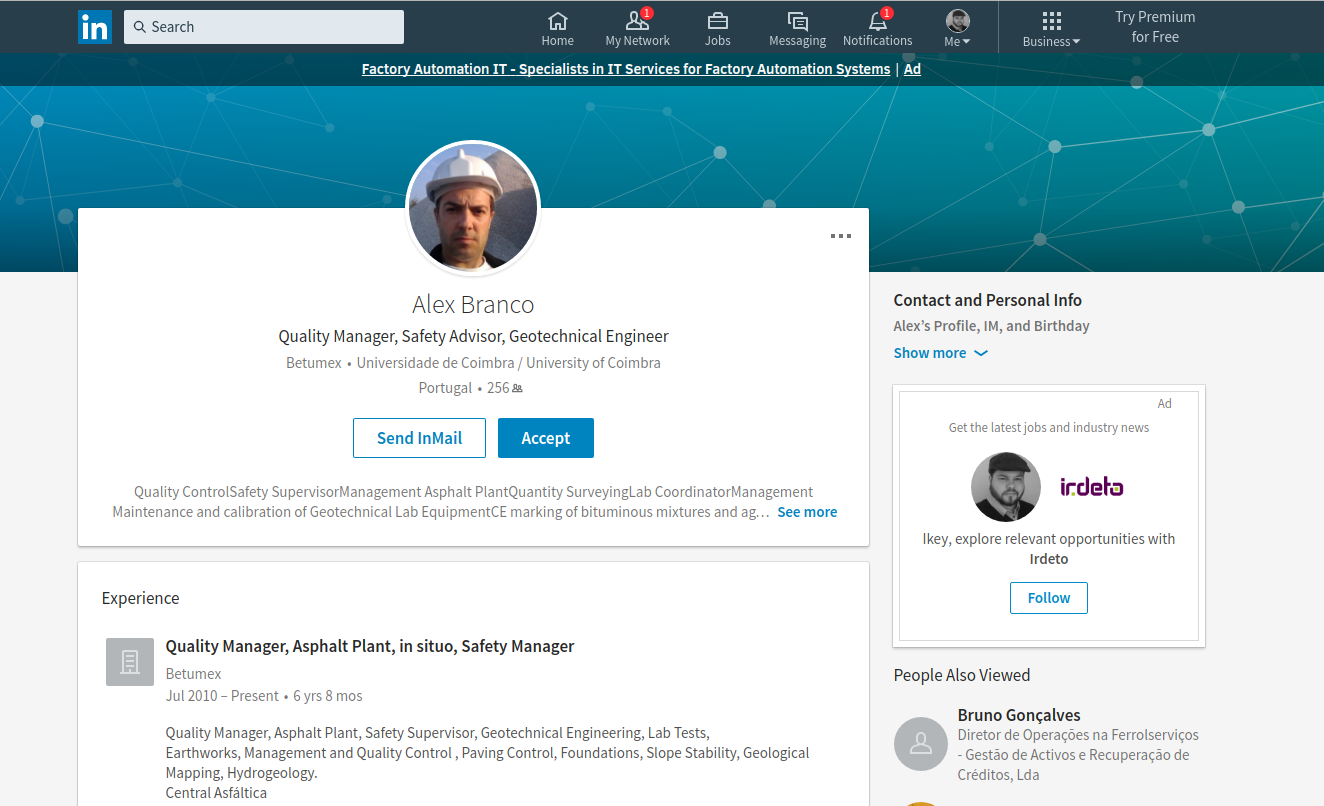Open the Business apps grid dropdown
The height and width of the screenshot is (806, 1324).
coord(1051,28)
